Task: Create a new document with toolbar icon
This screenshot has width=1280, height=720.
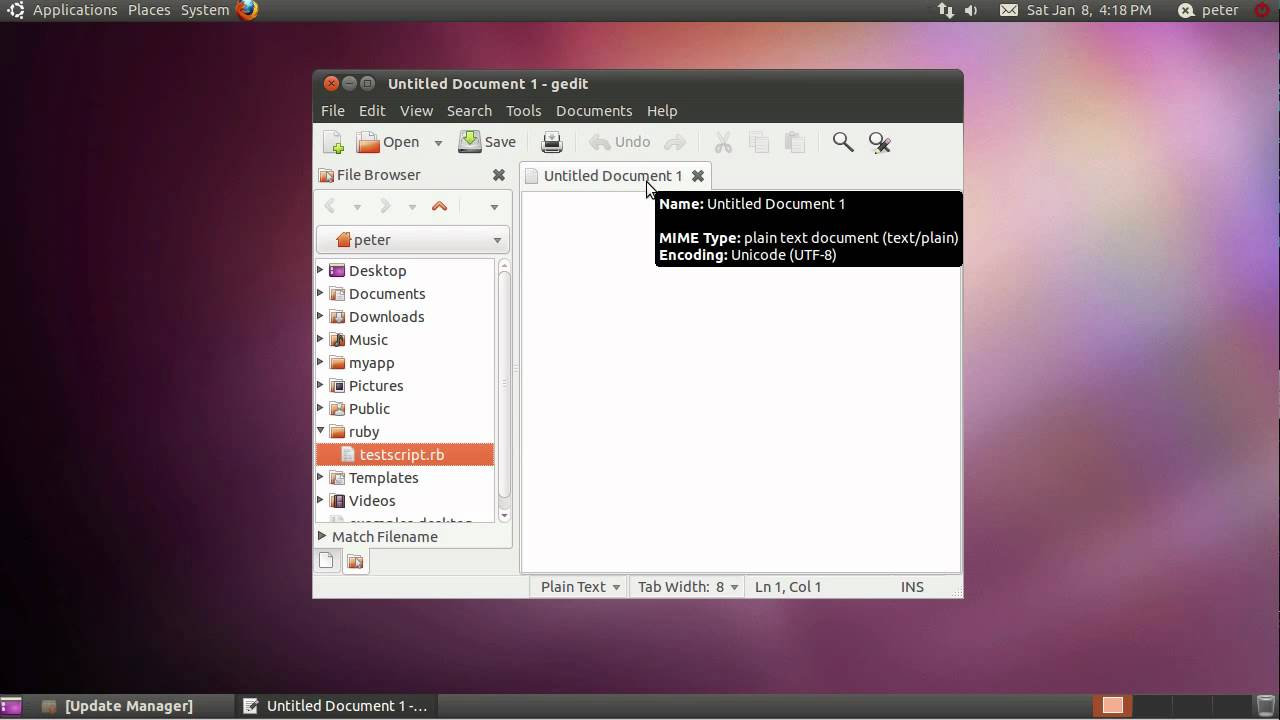Action: (333, 142)
